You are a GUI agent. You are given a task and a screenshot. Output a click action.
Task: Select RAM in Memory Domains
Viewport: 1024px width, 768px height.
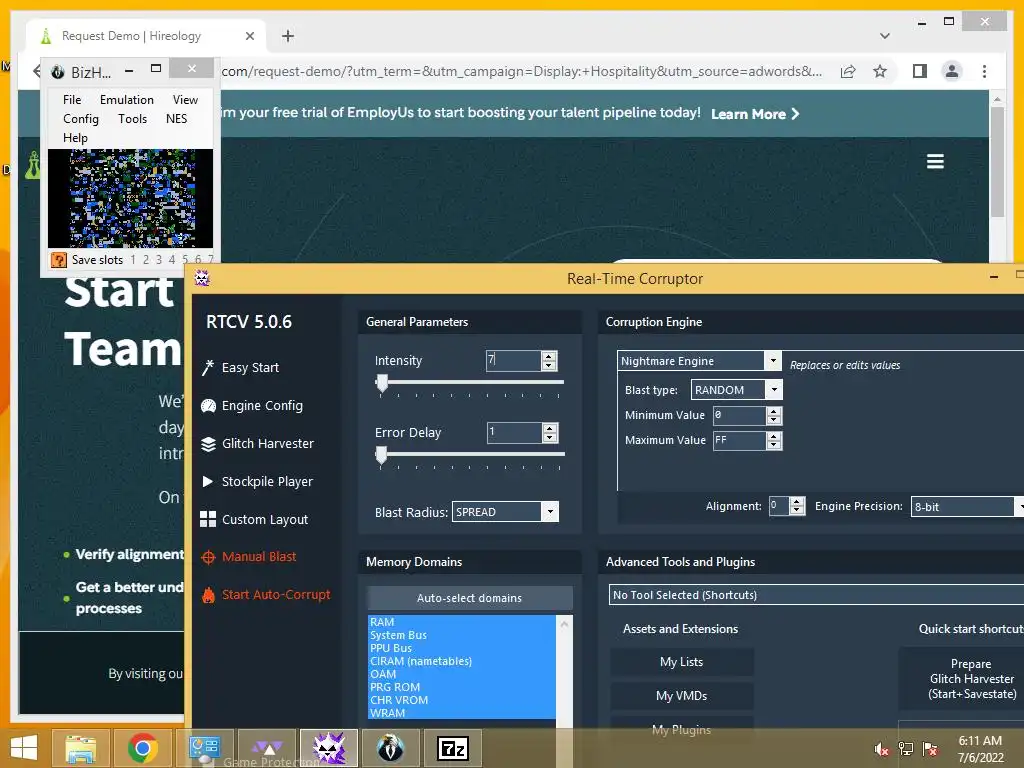point(462,622)
